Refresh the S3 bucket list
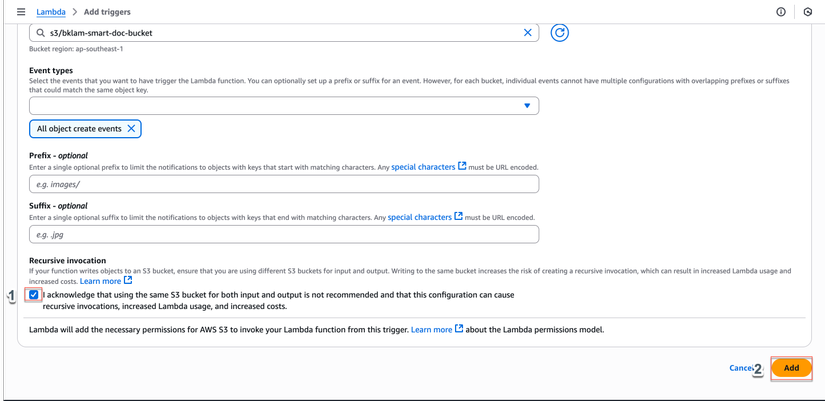Viewport: 825px width, 401px height. coord(560,33)
